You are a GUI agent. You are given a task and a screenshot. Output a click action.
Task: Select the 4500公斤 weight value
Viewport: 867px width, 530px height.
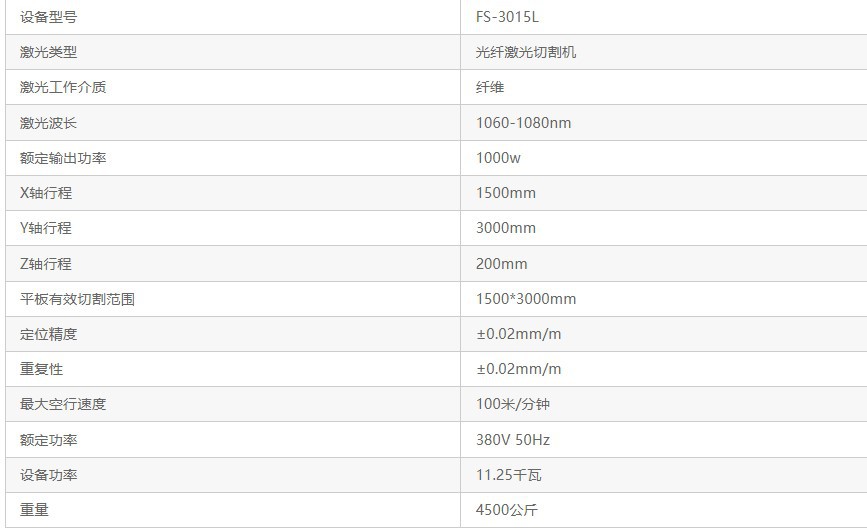click(x=506, y=510)
